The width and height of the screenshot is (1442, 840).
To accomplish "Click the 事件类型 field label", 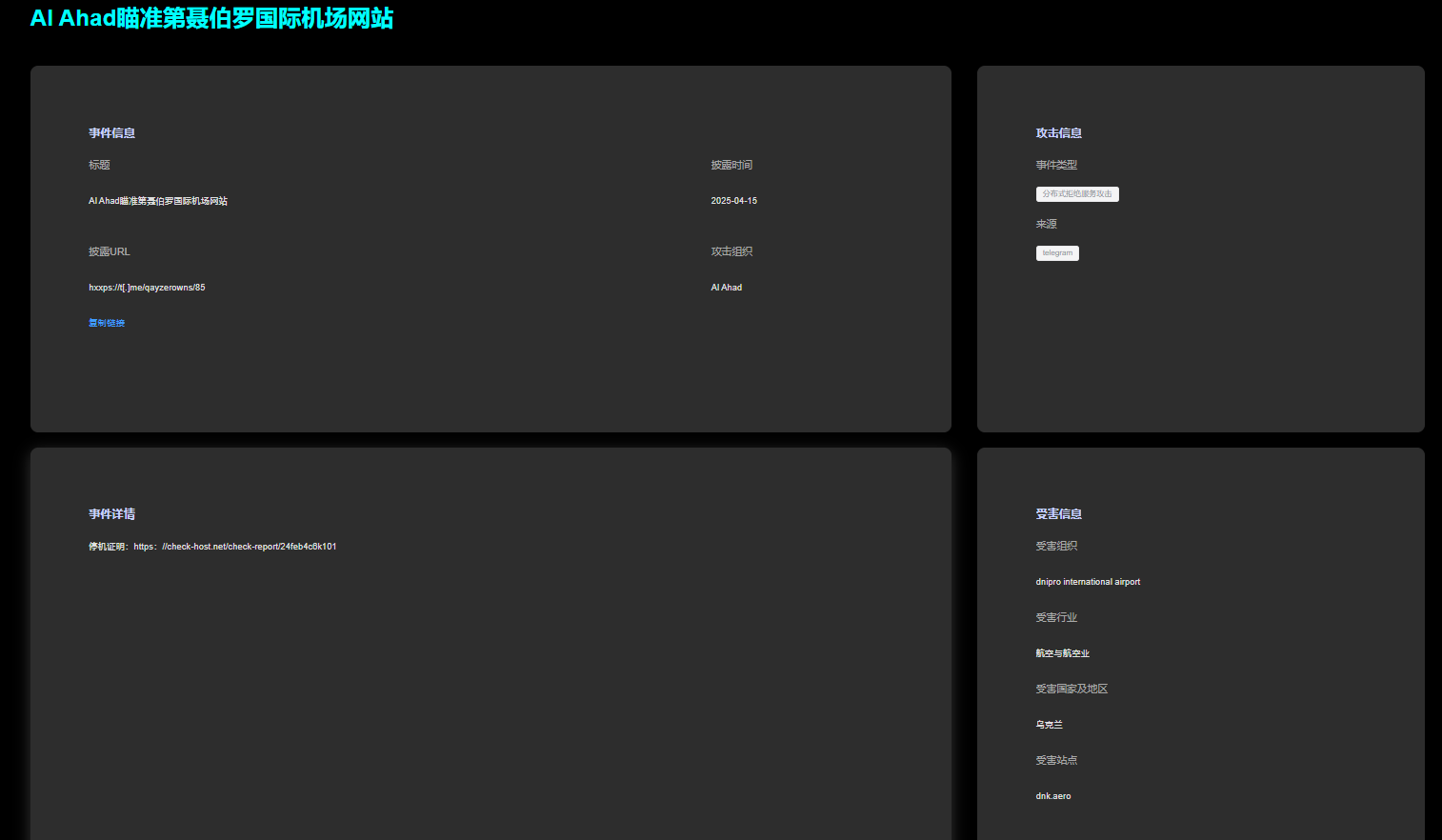I will (x=1056, y=165).
